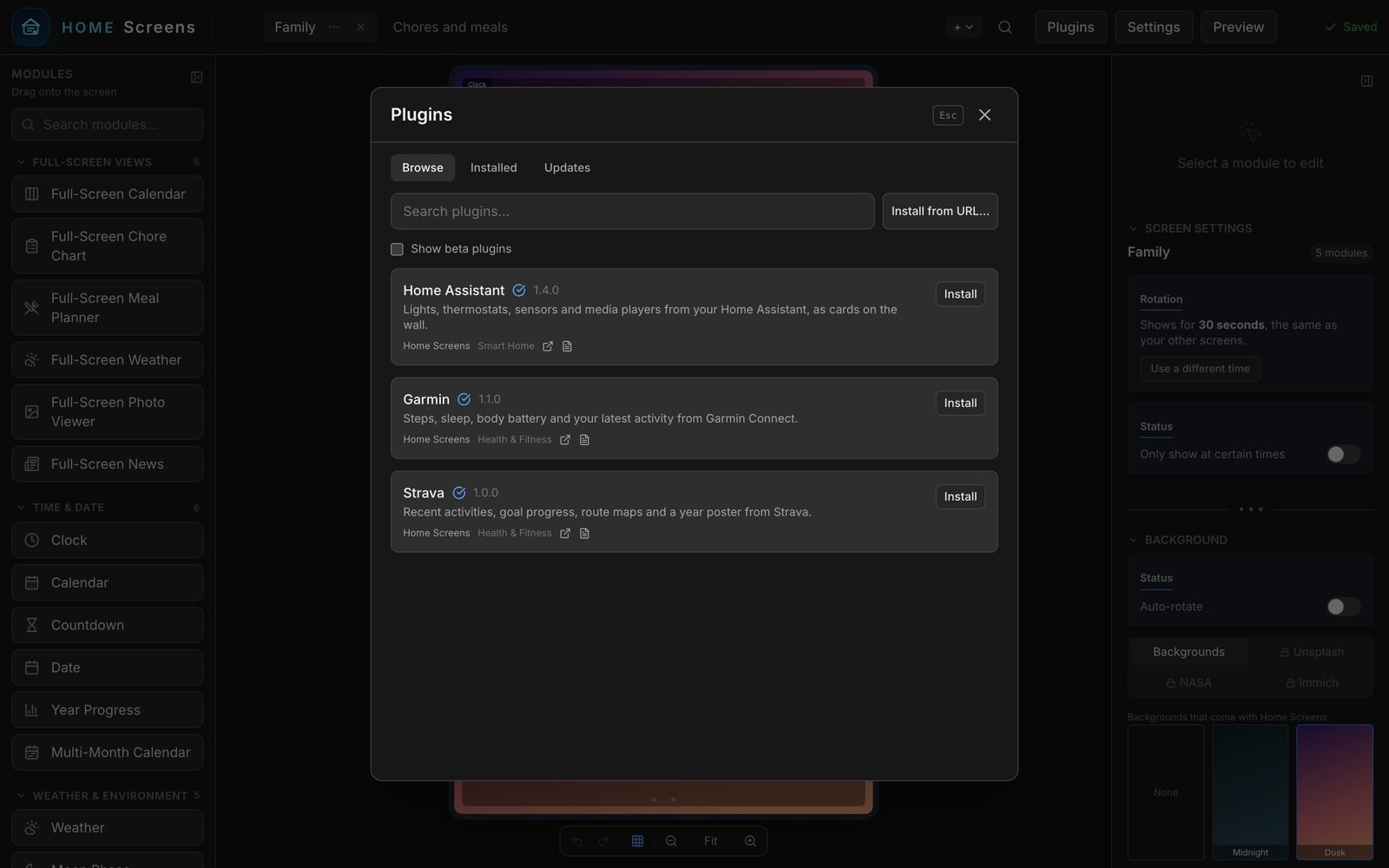Open Strava documentation icon
This screenshot has width=1389, height=868.
tap(584, 534)
